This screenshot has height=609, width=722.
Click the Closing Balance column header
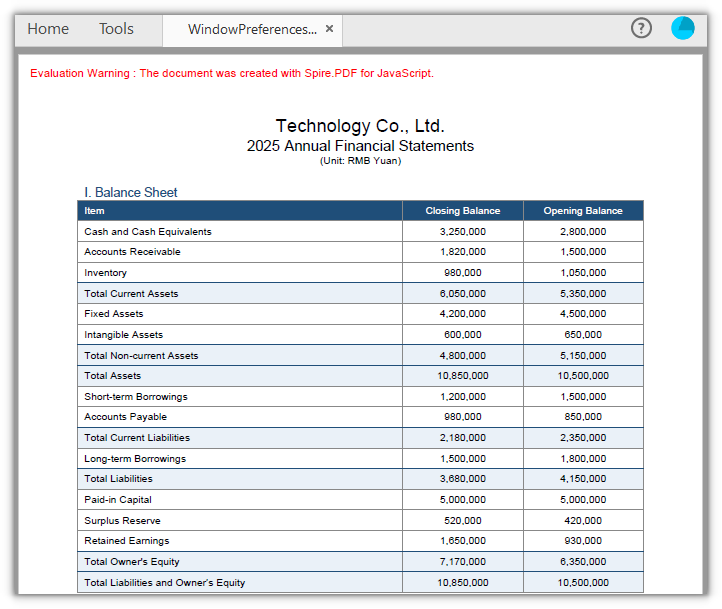[x=463, y=211]
